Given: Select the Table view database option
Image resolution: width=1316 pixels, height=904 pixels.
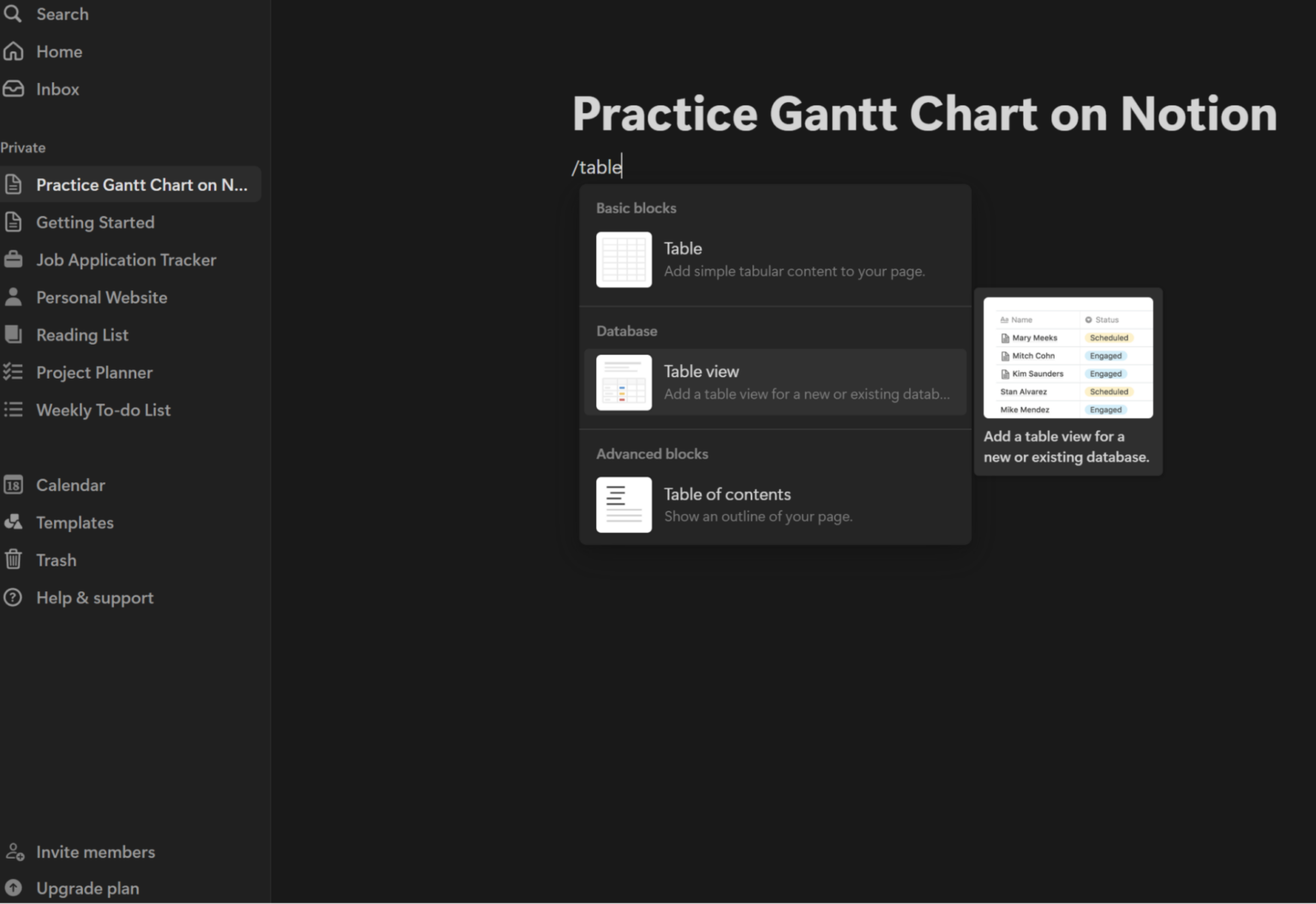Looking at the screenshot, I should tap(774, 382).
